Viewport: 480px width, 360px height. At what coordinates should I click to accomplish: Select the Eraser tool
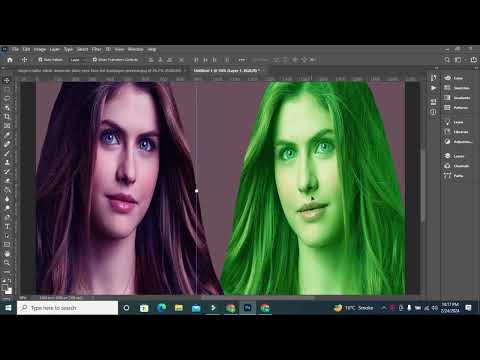pyautogui.click(x=7, y=180)
